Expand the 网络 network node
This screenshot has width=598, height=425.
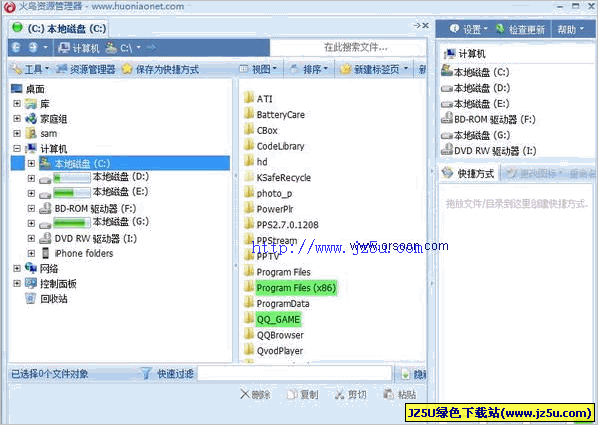[17, 269]
